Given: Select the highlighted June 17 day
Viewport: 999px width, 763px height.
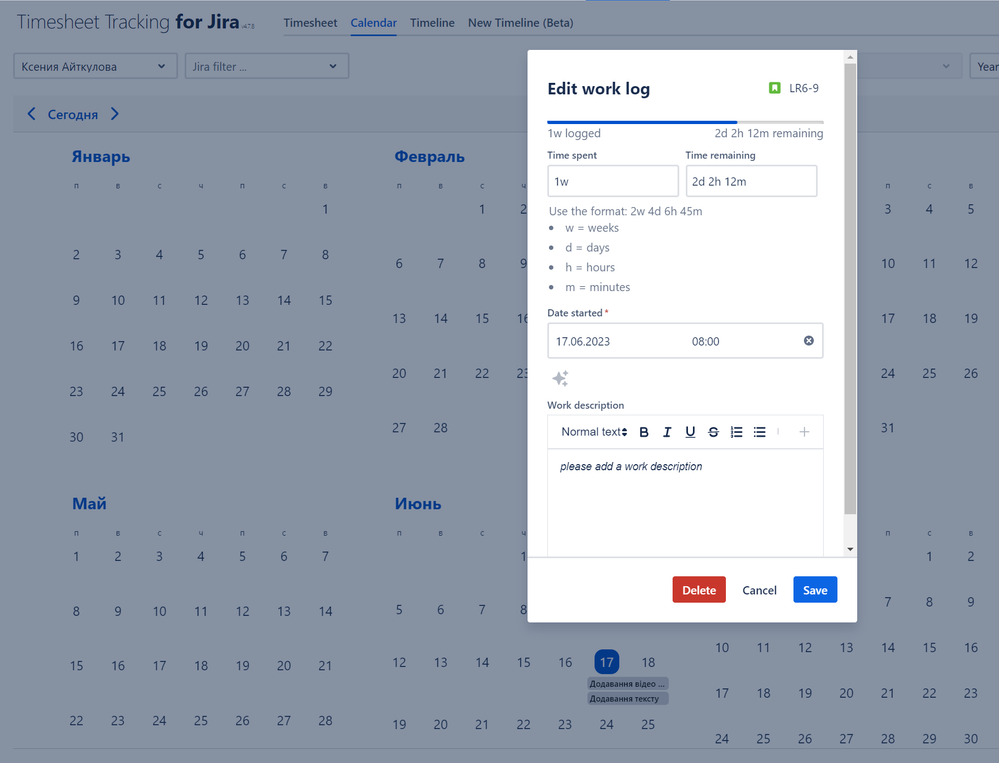Looking at the screenshot, I should [x=607, y=662].
